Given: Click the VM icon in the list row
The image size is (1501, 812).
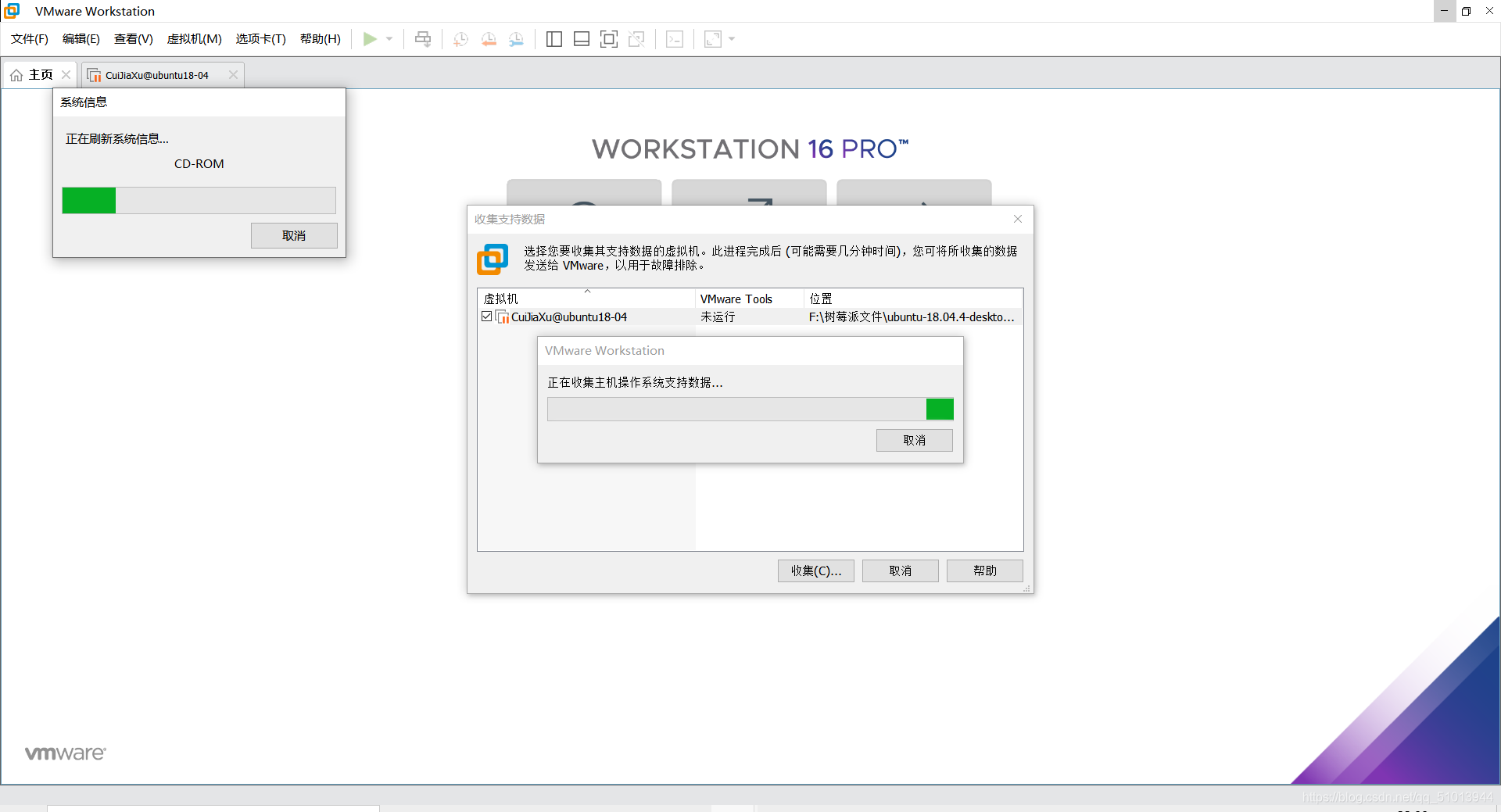Looking at the screenshot, I should click(x=503, y=317).
